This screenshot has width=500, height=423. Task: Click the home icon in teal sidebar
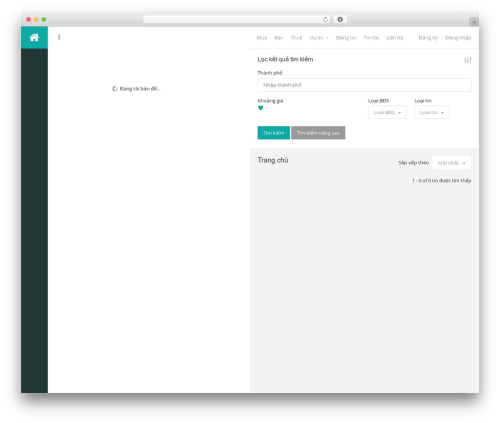click(x=34, y=37)
